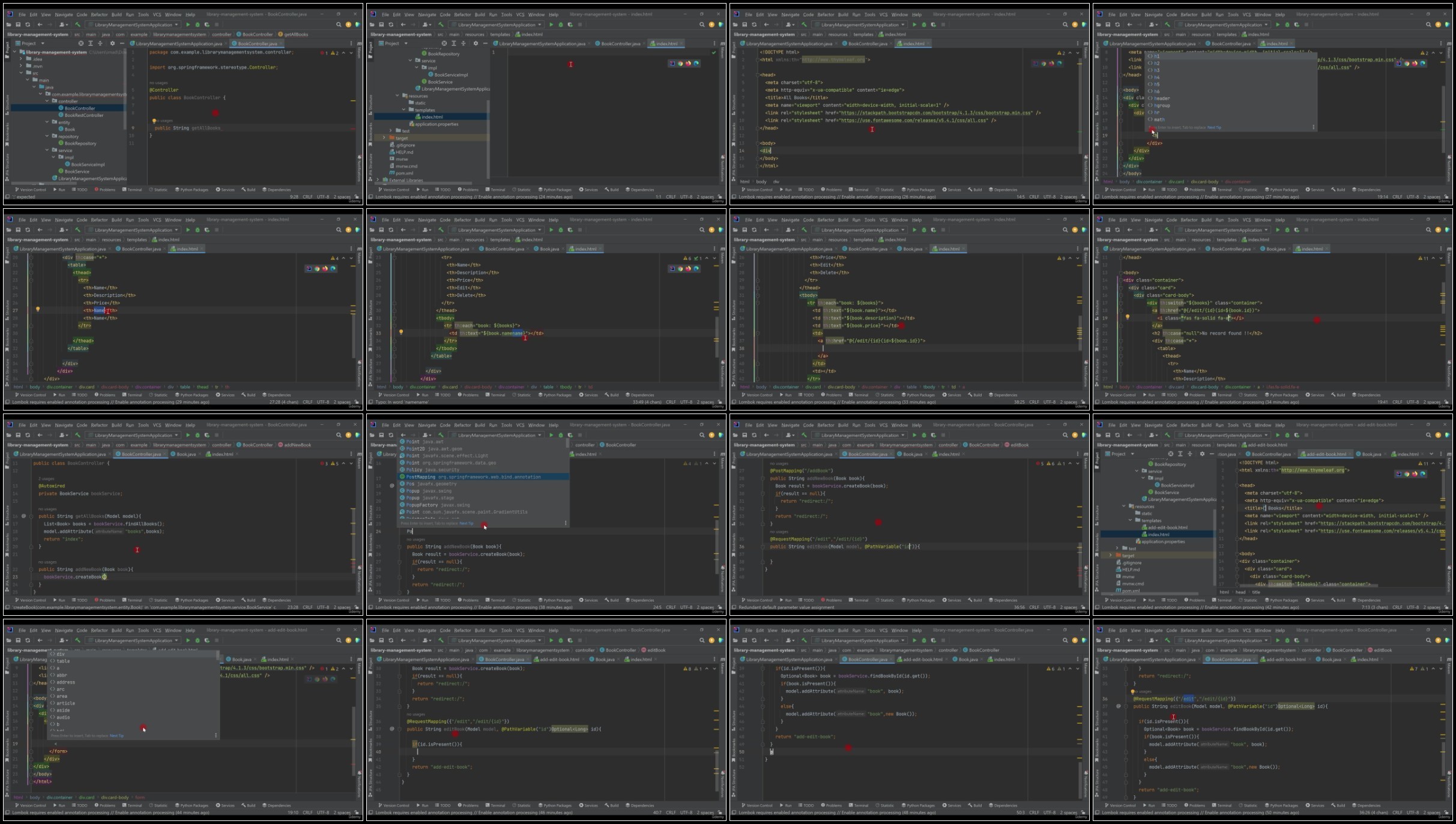
Task: Click Edge icon in empty index.html editor
Action: [696, 63]
